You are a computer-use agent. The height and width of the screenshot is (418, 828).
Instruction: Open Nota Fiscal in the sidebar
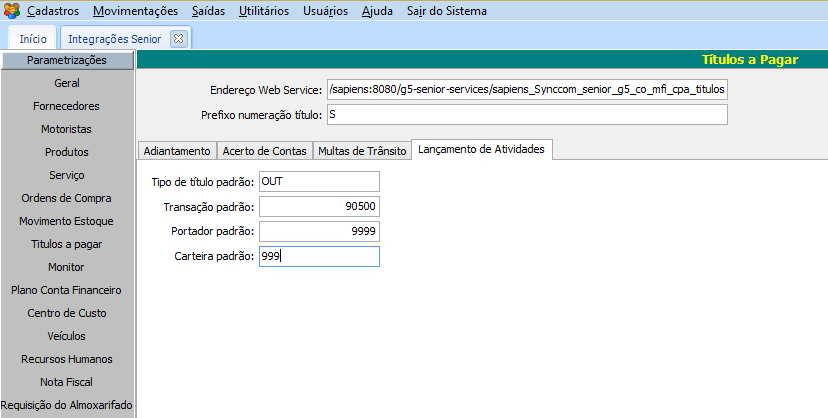[x=67, y=382]
